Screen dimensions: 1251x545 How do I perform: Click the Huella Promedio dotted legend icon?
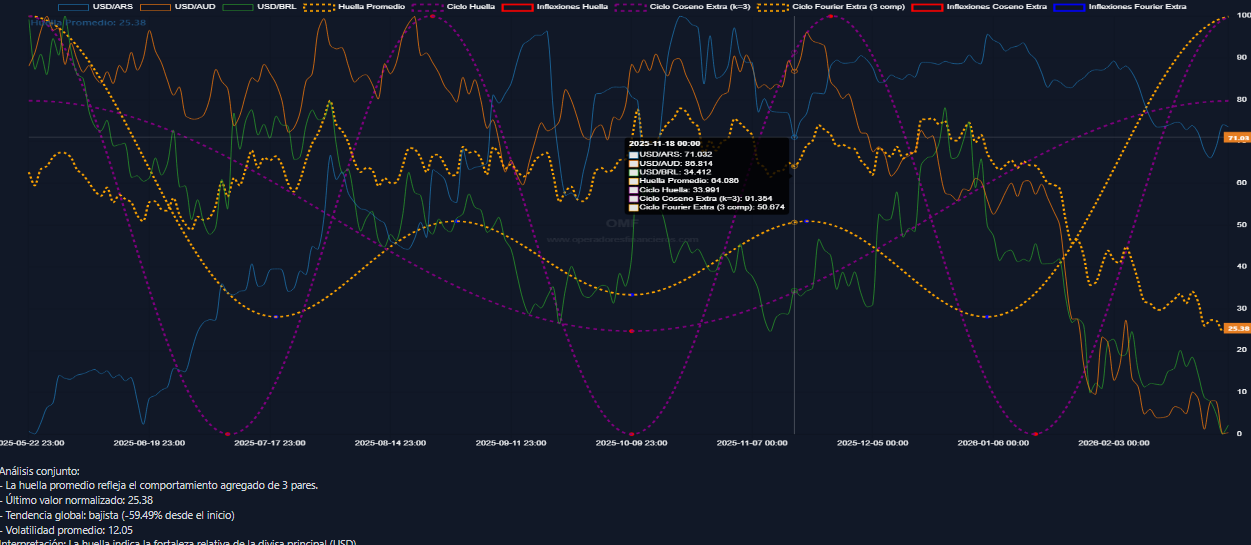pos(318,7)
